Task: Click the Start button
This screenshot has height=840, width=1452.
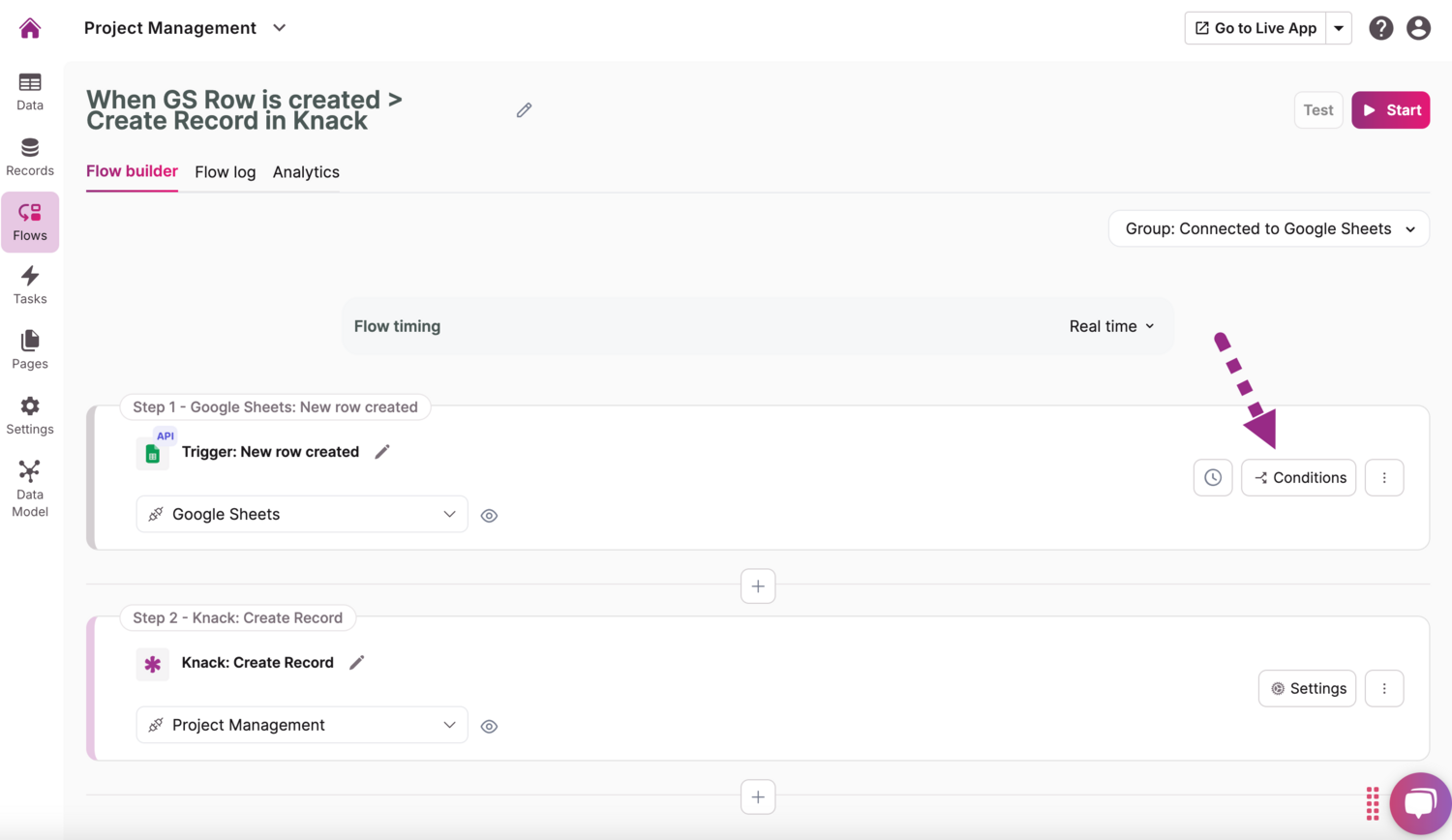Action: click(1390, 110)
